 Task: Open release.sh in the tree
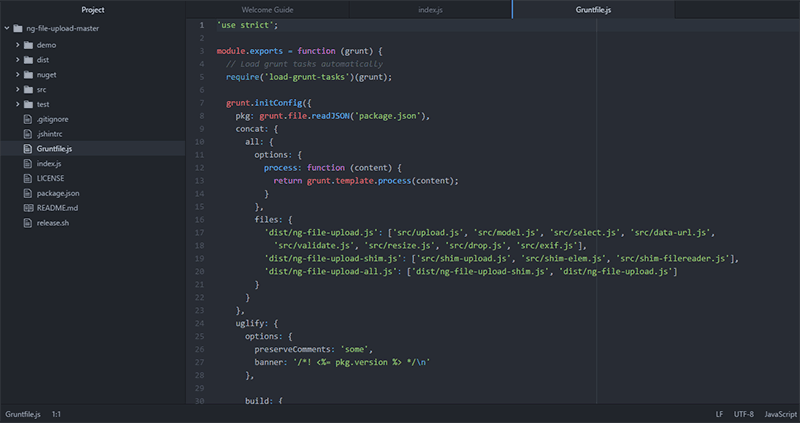[53, 222]
